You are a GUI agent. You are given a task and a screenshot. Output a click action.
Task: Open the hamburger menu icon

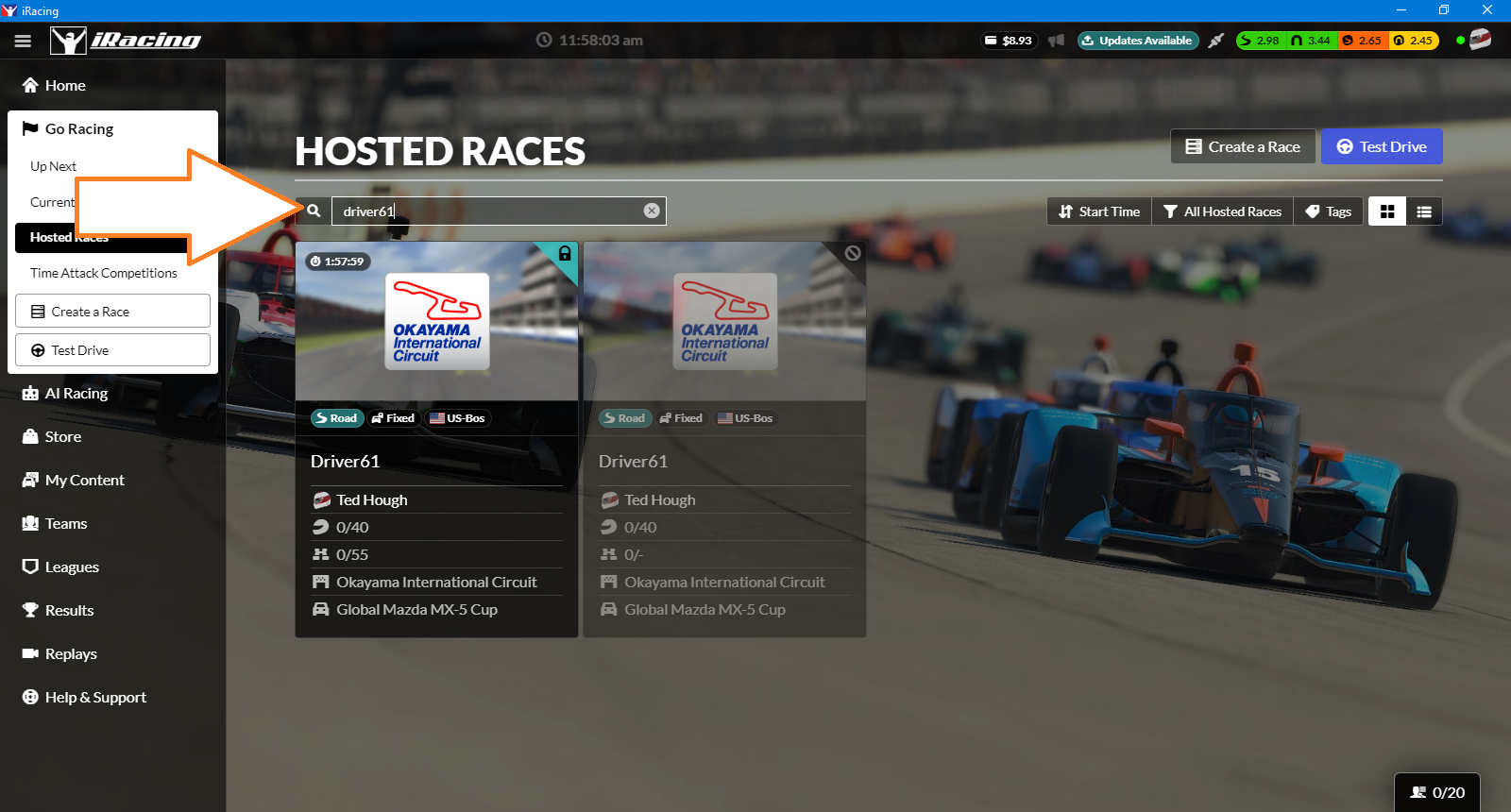[x=23, y=41]
